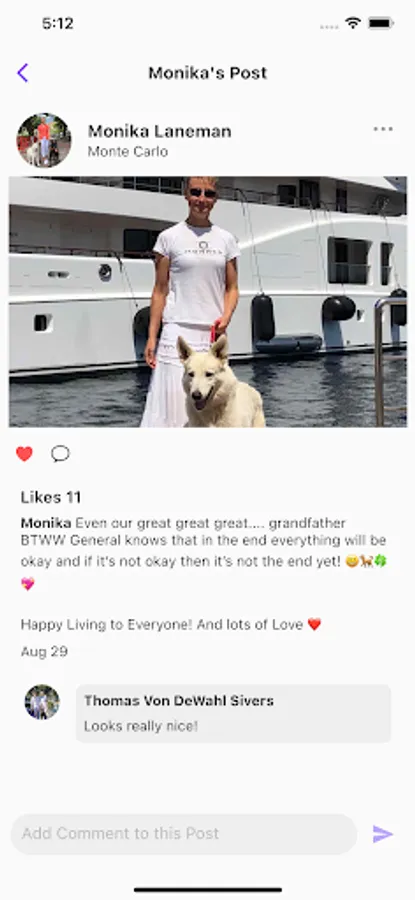
Task: Tap the Monika's Post header title
Action: (208, 73)
